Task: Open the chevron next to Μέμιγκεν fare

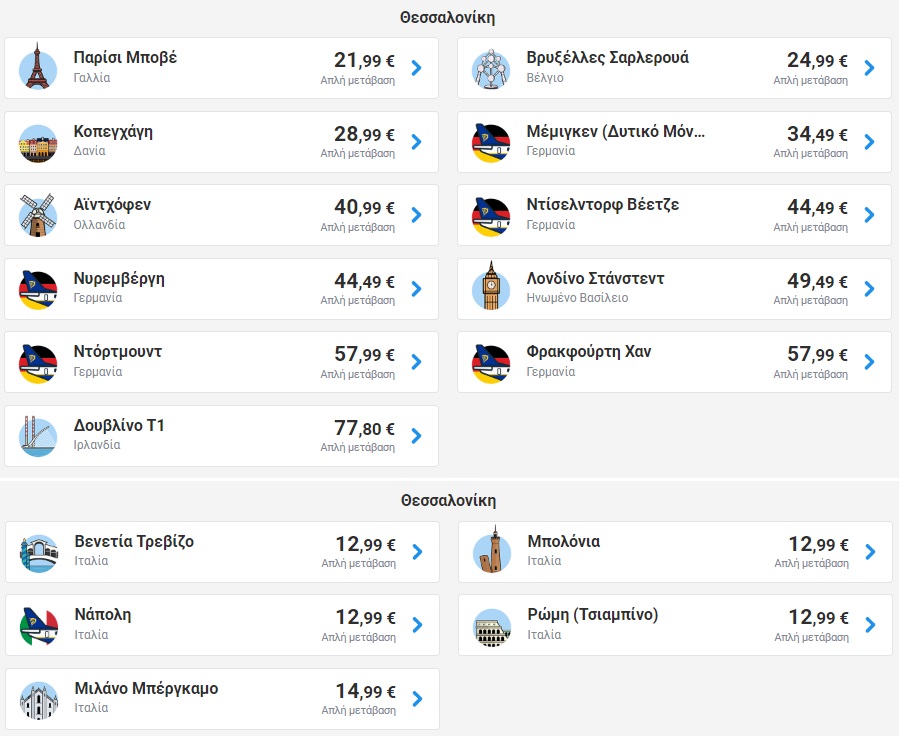Action: pos(870,142)
